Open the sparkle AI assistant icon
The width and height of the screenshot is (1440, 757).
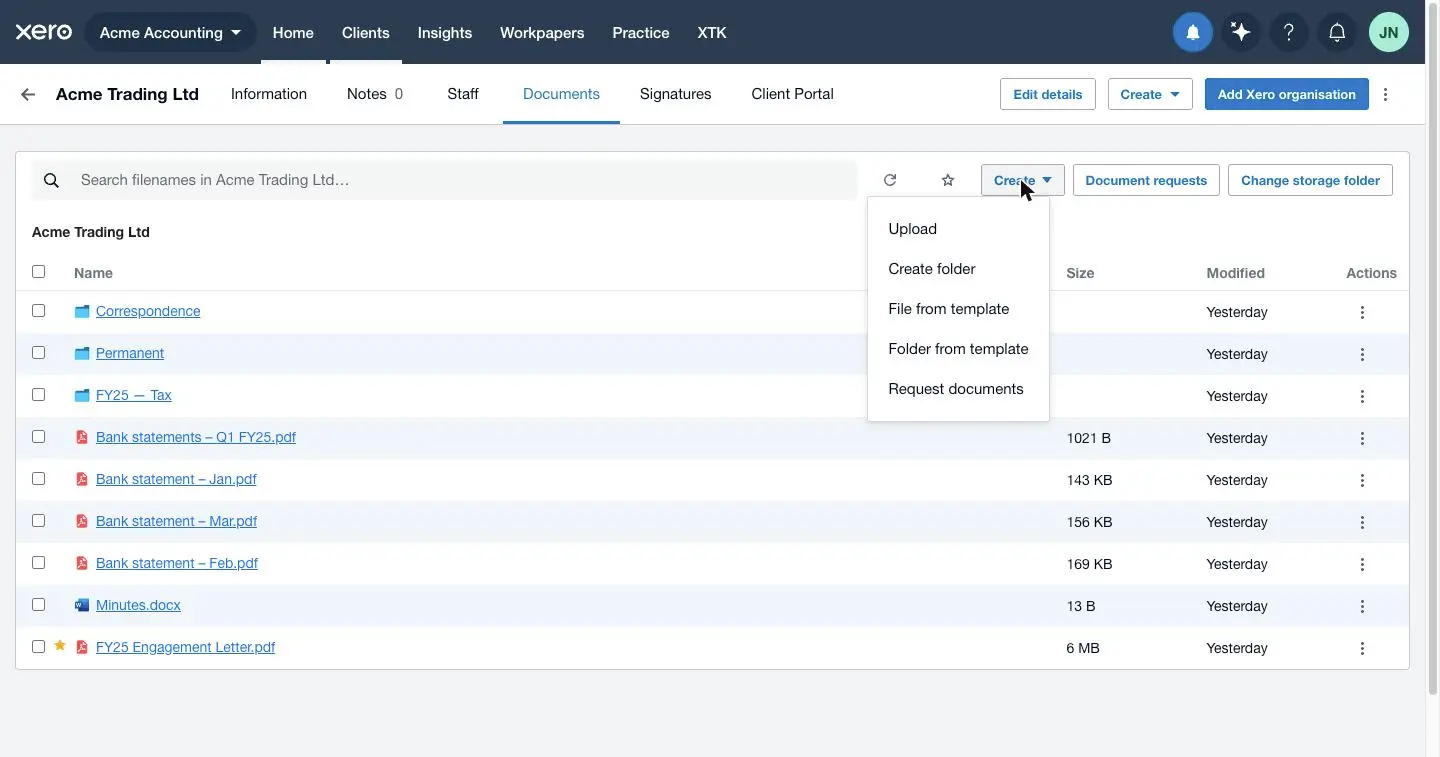pyautogui.click(x=1241, y=33)
